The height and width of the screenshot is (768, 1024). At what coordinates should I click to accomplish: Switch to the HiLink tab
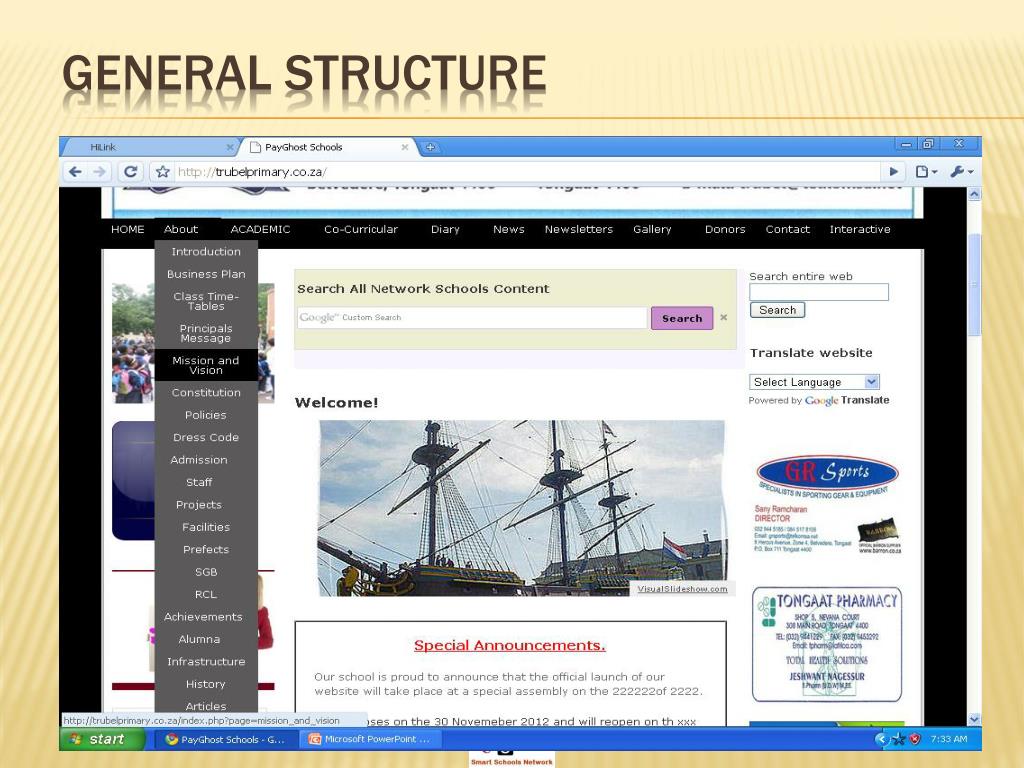pyautogui.click(x=150, y=147)
